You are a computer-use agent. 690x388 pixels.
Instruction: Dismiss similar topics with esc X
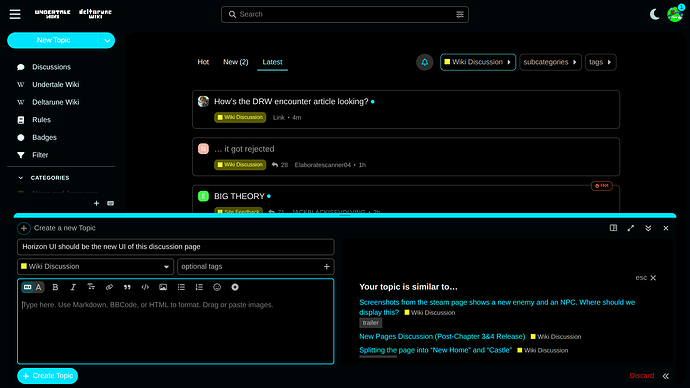(646, 278)
